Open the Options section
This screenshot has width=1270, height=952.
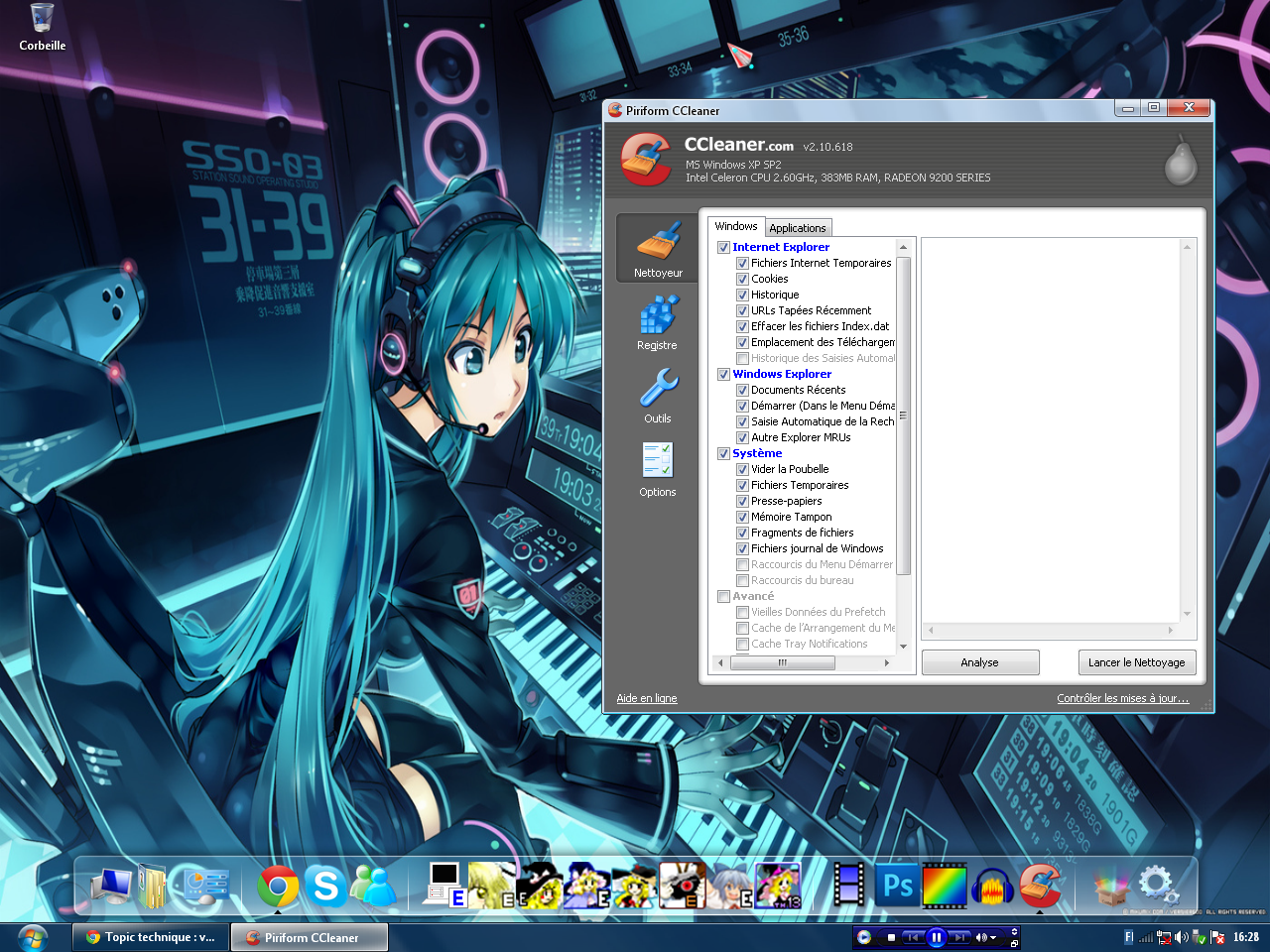click(658, 469)
